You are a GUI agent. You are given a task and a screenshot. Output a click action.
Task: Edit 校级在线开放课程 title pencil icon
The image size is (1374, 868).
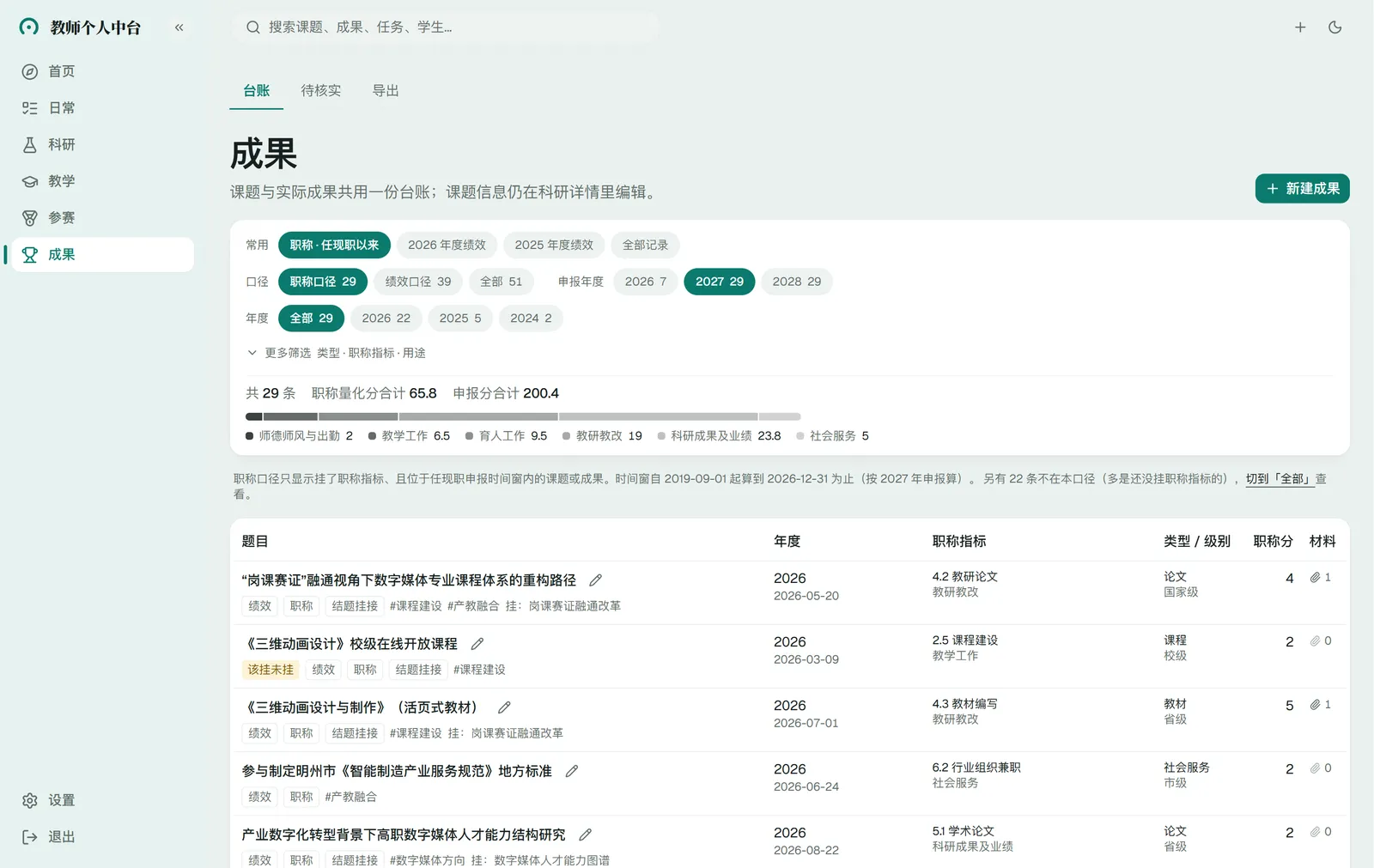point(477,644)
